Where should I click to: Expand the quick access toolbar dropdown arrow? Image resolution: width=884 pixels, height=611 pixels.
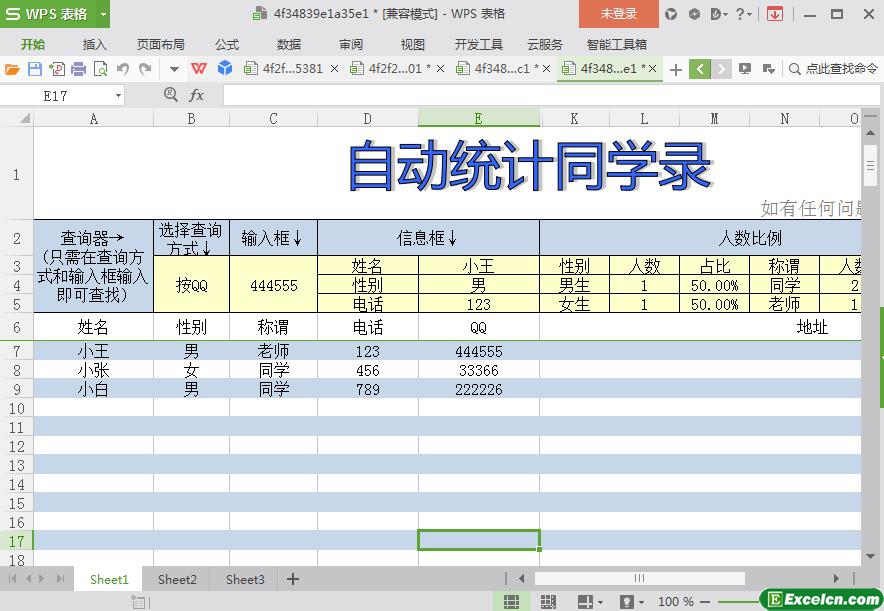[174, 69]
